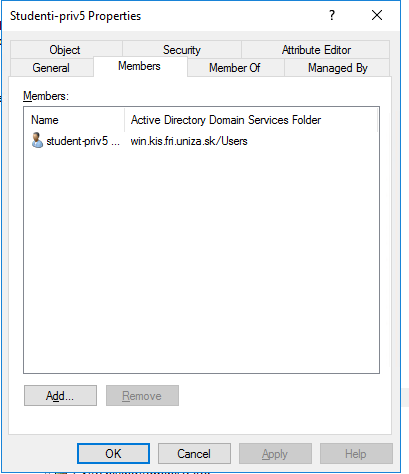The width and height of the screenshot is (409, 474).
Task: Click the Apply button
Action: [275, 453]
